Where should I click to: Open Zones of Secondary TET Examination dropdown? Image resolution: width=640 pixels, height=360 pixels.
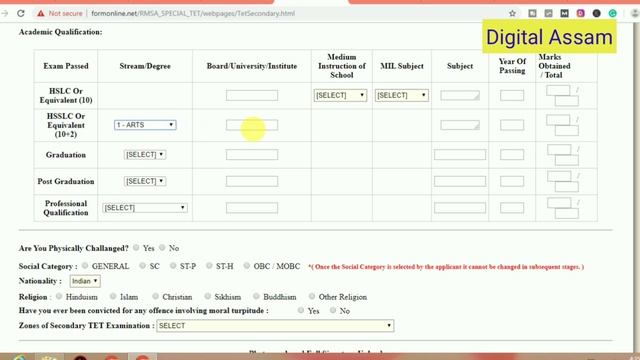pyautogui.click(x=275, y=326)
